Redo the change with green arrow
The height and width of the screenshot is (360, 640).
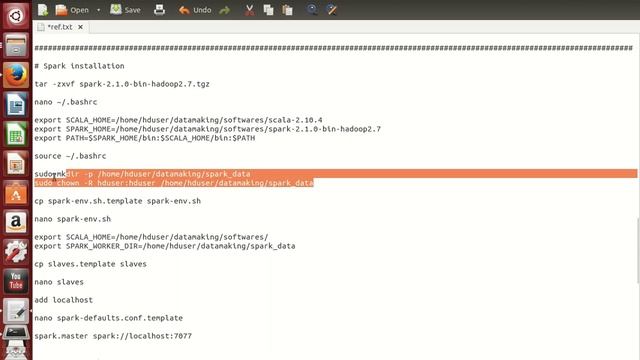click(x=224, y=10)
